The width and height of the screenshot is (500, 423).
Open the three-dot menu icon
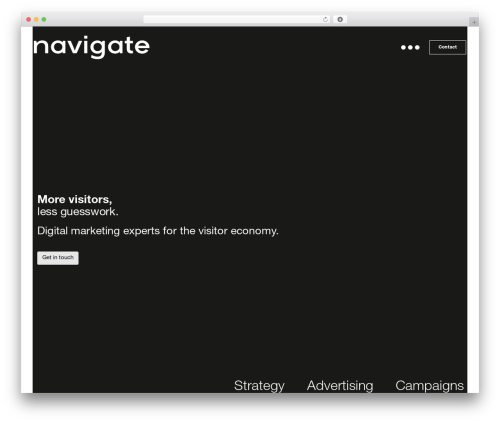[x=410, y=47]
